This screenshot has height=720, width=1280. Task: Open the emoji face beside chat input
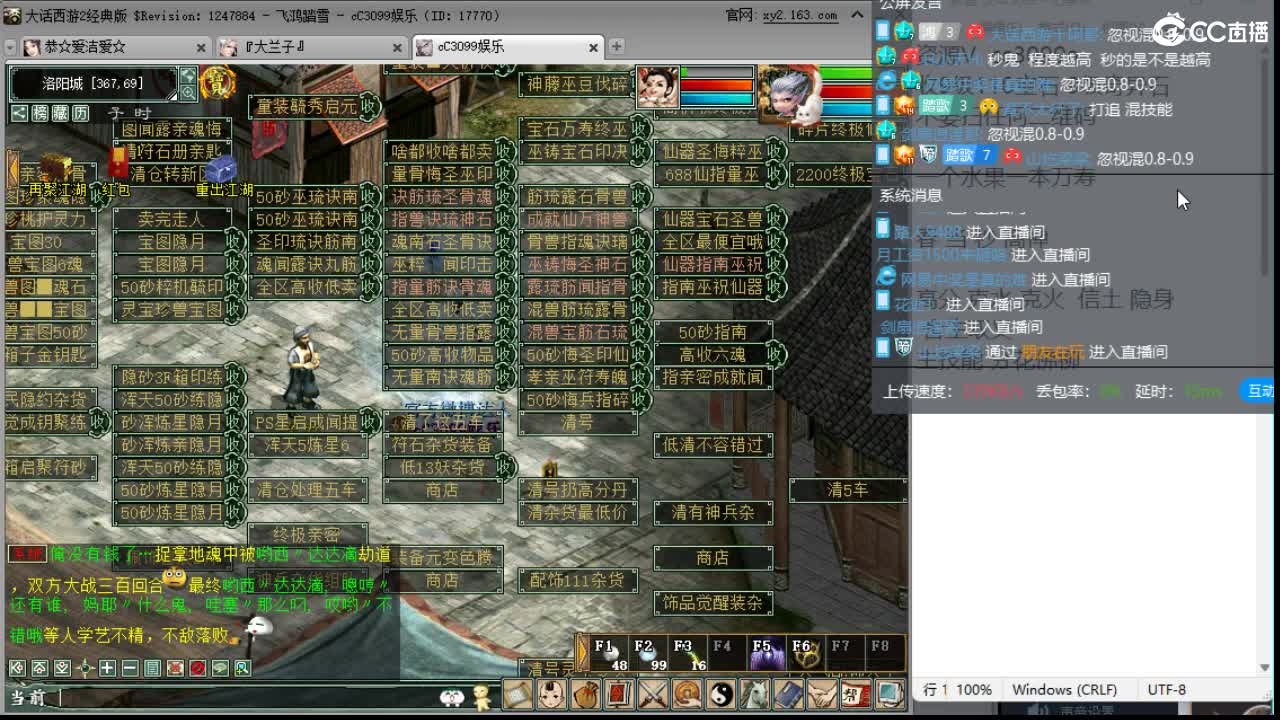click(451, 697)
